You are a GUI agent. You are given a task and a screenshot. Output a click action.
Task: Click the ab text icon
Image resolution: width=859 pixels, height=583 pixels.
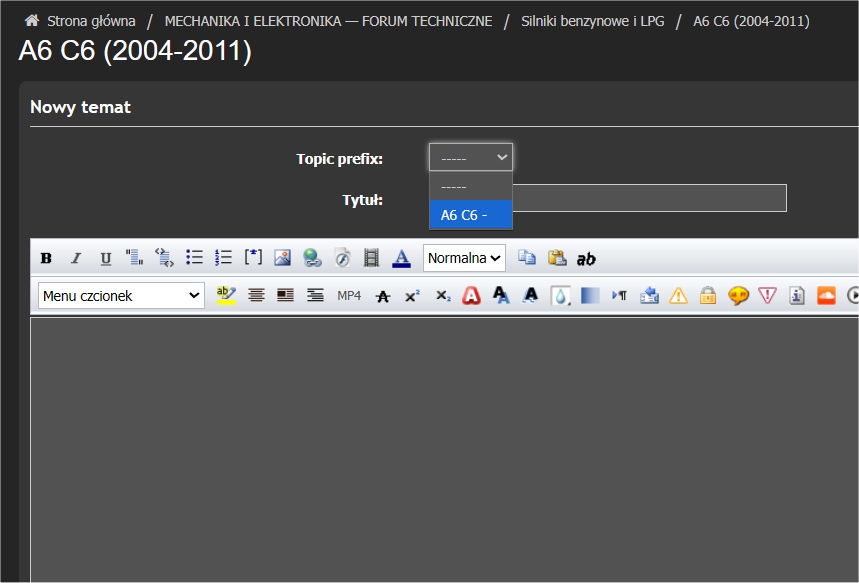click(x=586, y=259)
